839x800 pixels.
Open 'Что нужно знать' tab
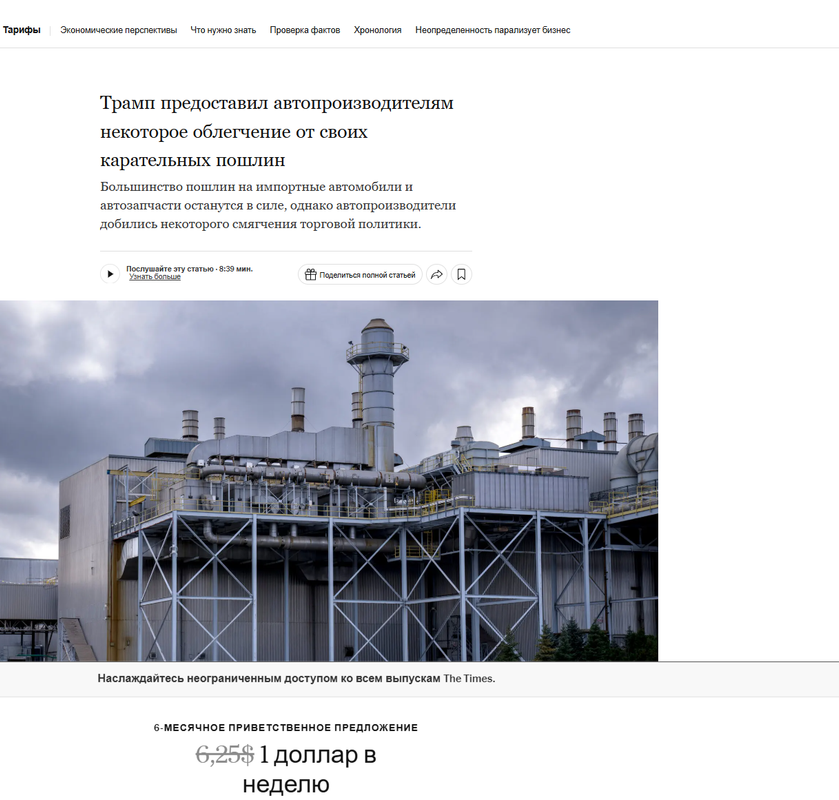click(223, 30)
